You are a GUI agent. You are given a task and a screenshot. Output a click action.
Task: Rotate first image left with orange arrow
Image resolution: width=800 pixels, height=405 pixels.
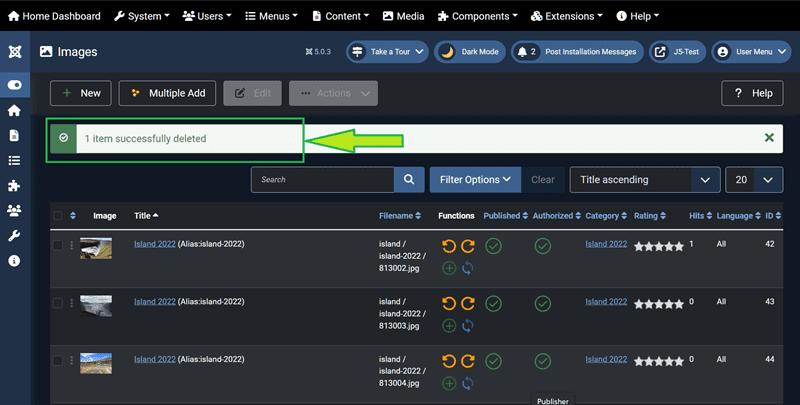click(x=448, y=246)
